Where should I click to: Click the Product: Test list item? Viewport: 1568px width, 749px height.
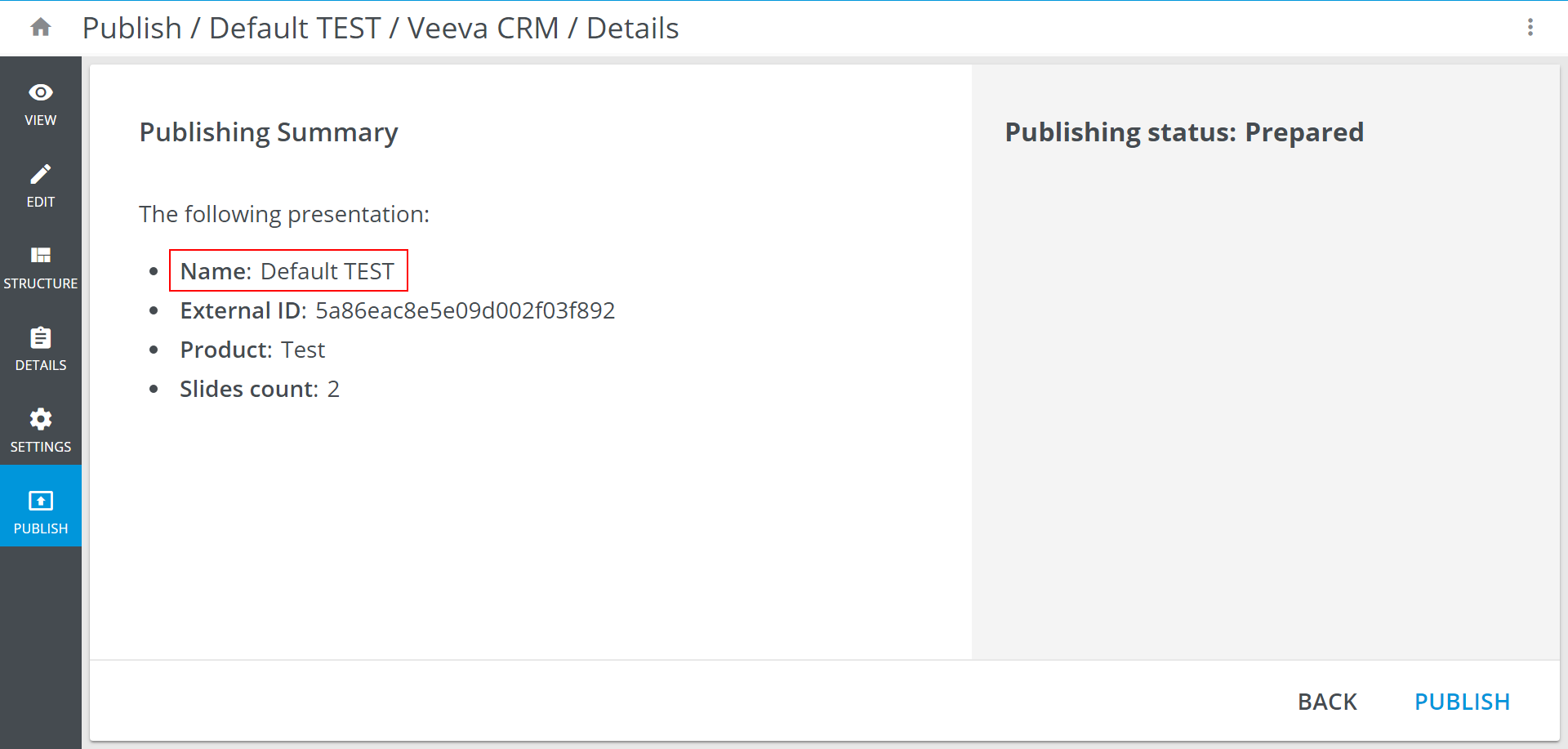252,350
